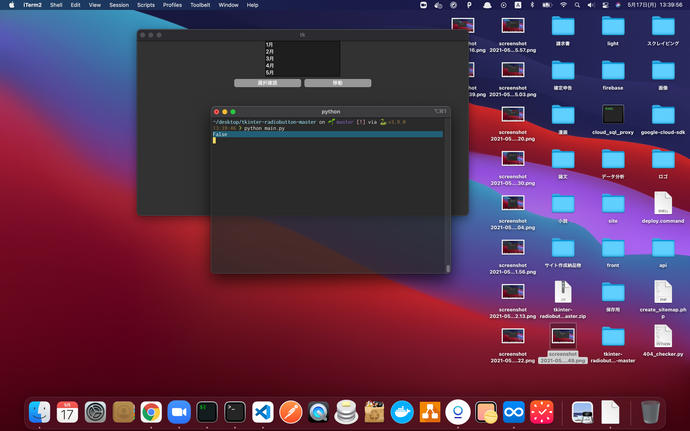
Task: Open the Contacts app in the Dock
Action: (x=123, y=413)
